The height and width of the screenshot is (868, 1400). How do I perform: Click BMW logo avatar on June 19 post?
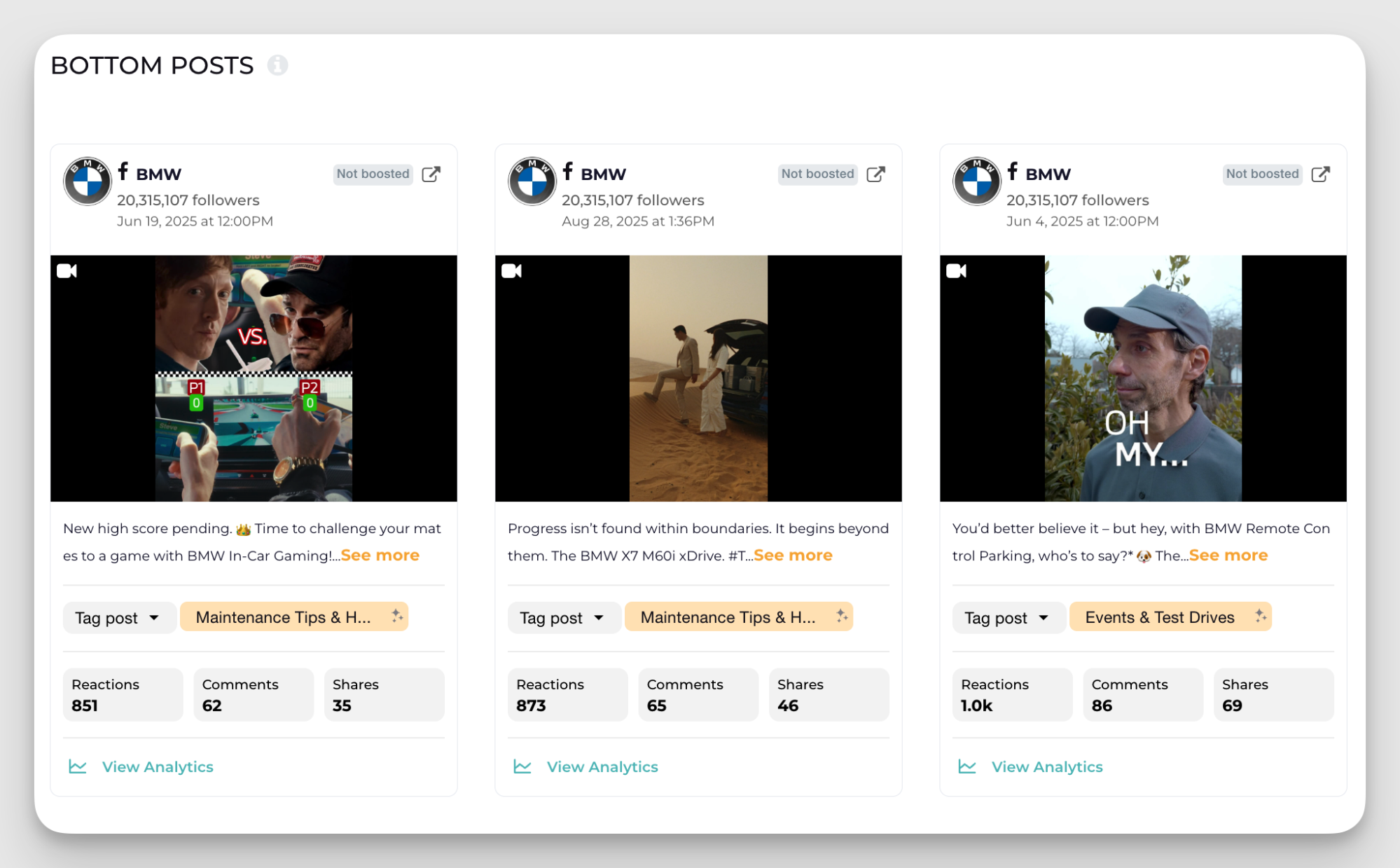(x=88, y=181)
